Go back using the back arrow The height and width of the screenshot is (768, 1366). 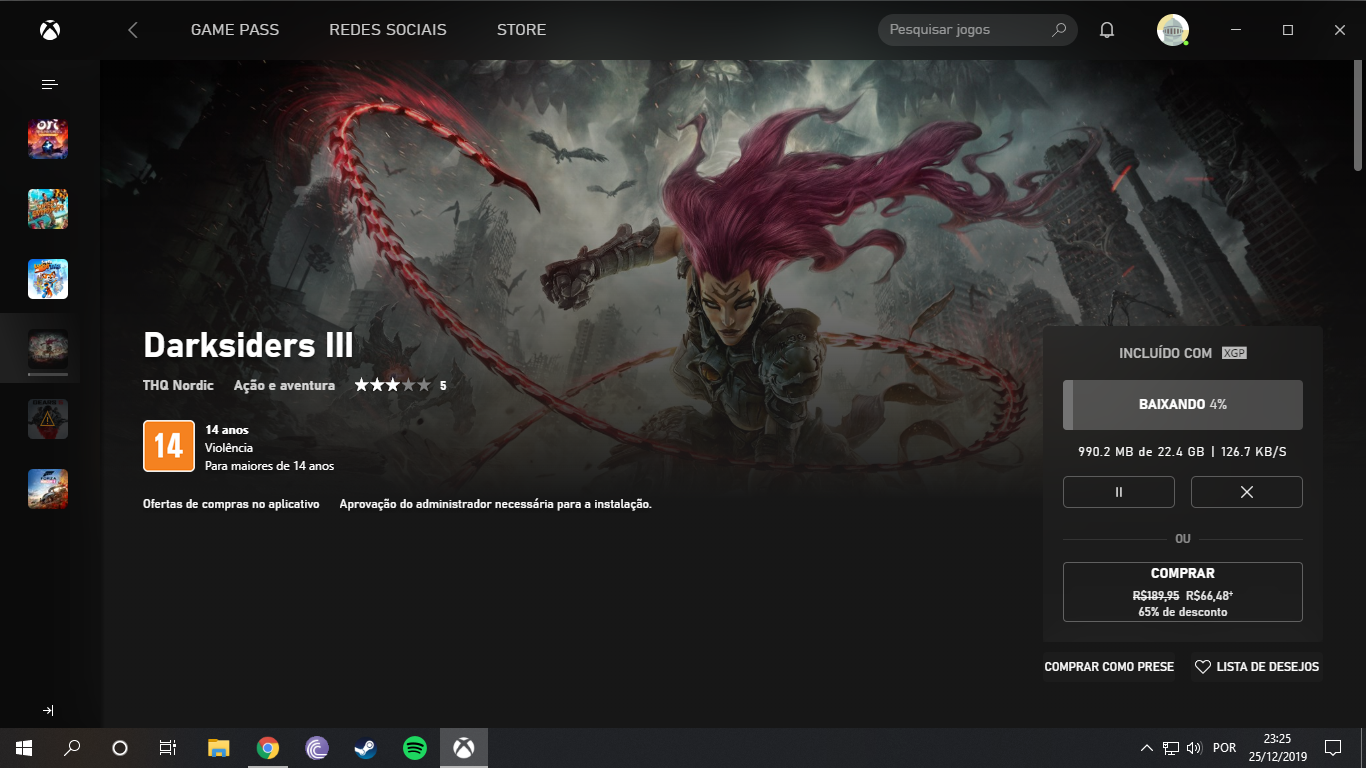coord(133,30)
